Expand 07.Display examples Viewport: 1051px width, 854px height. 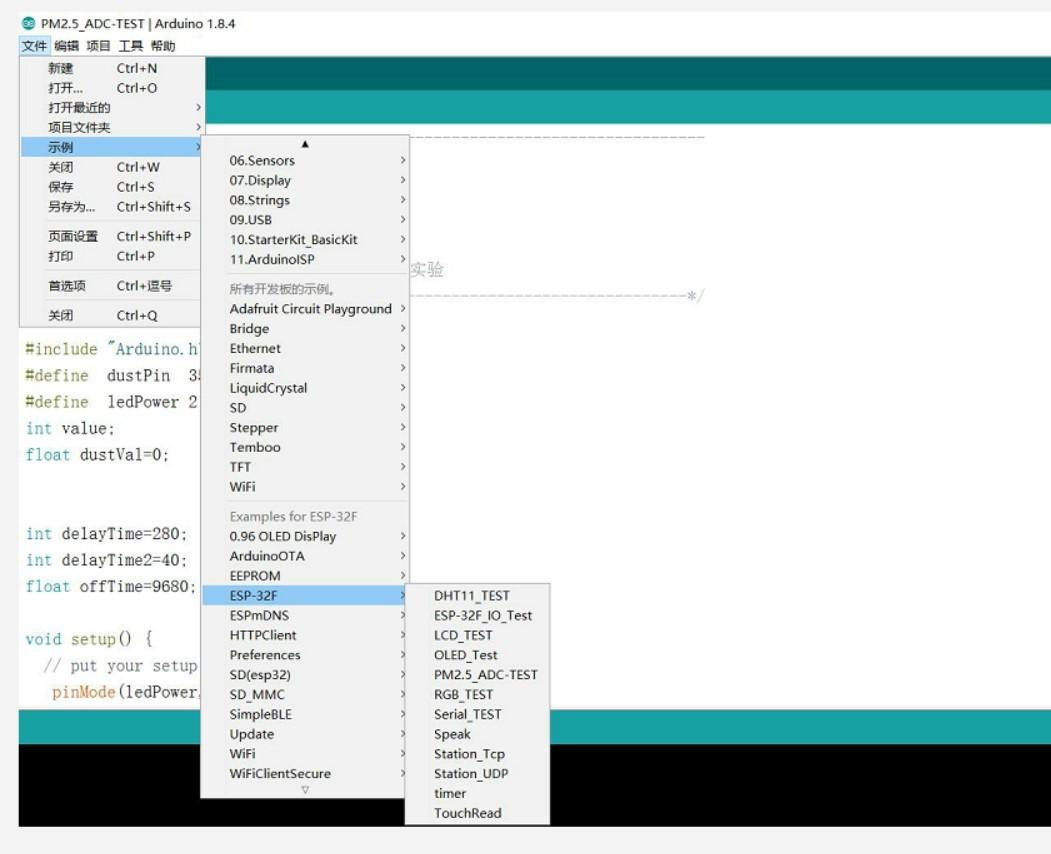coord(305,180)
